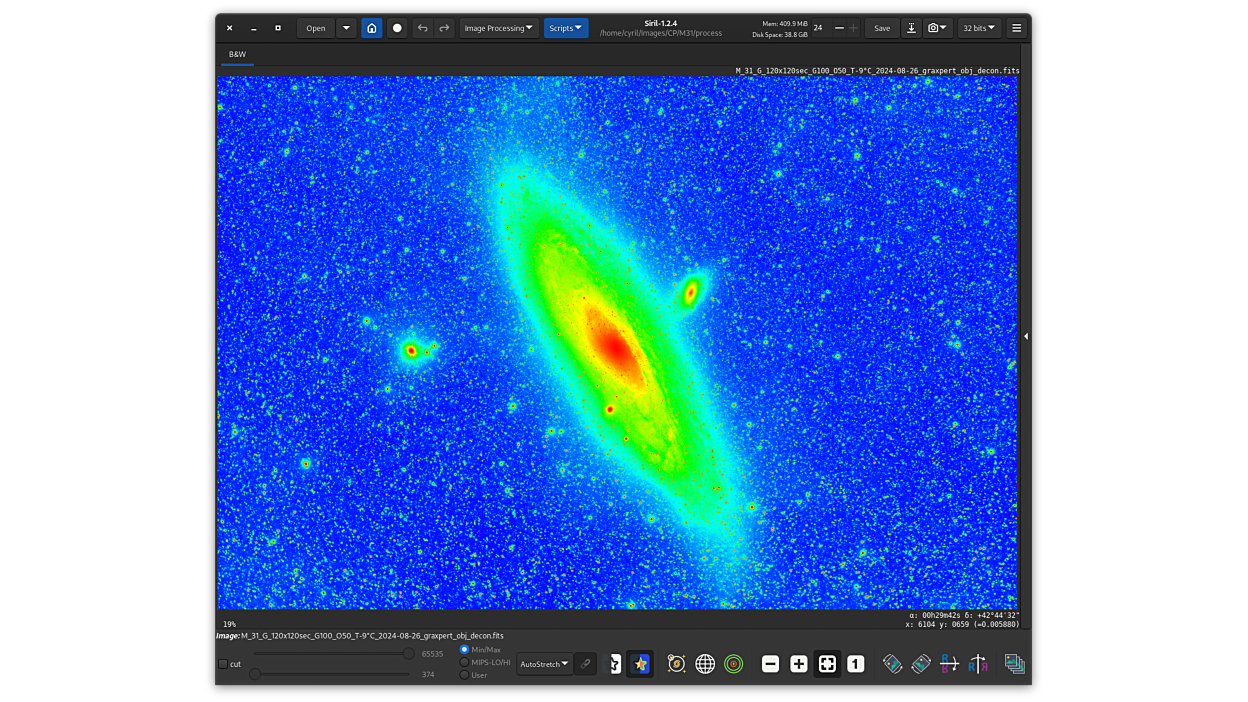
Task: Click the upper 65535 range slider handle
Action: pyautogui.click(x=408, y=654)
